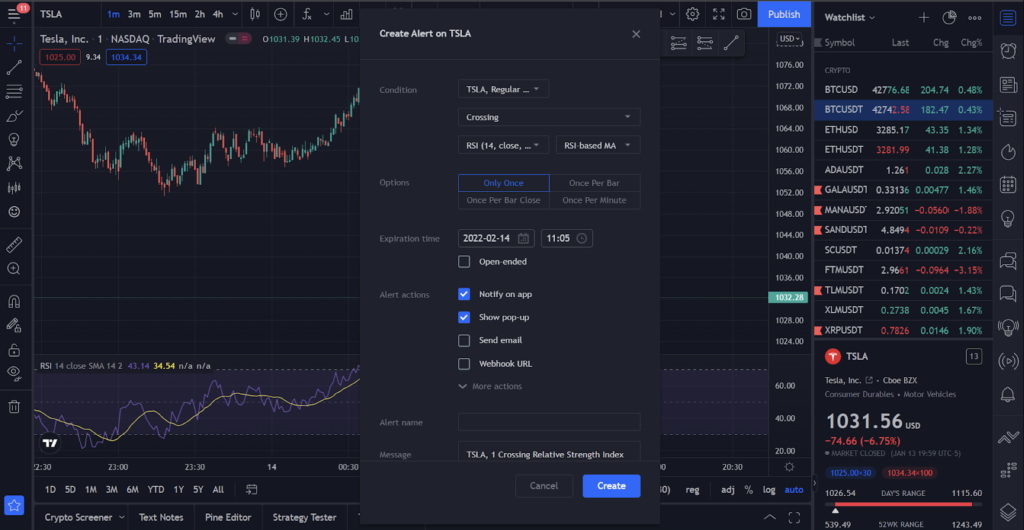Viewport: 1024px width, 530px height.
Task: Enable the Open-ended checkbox
Action: click(464, 262)
